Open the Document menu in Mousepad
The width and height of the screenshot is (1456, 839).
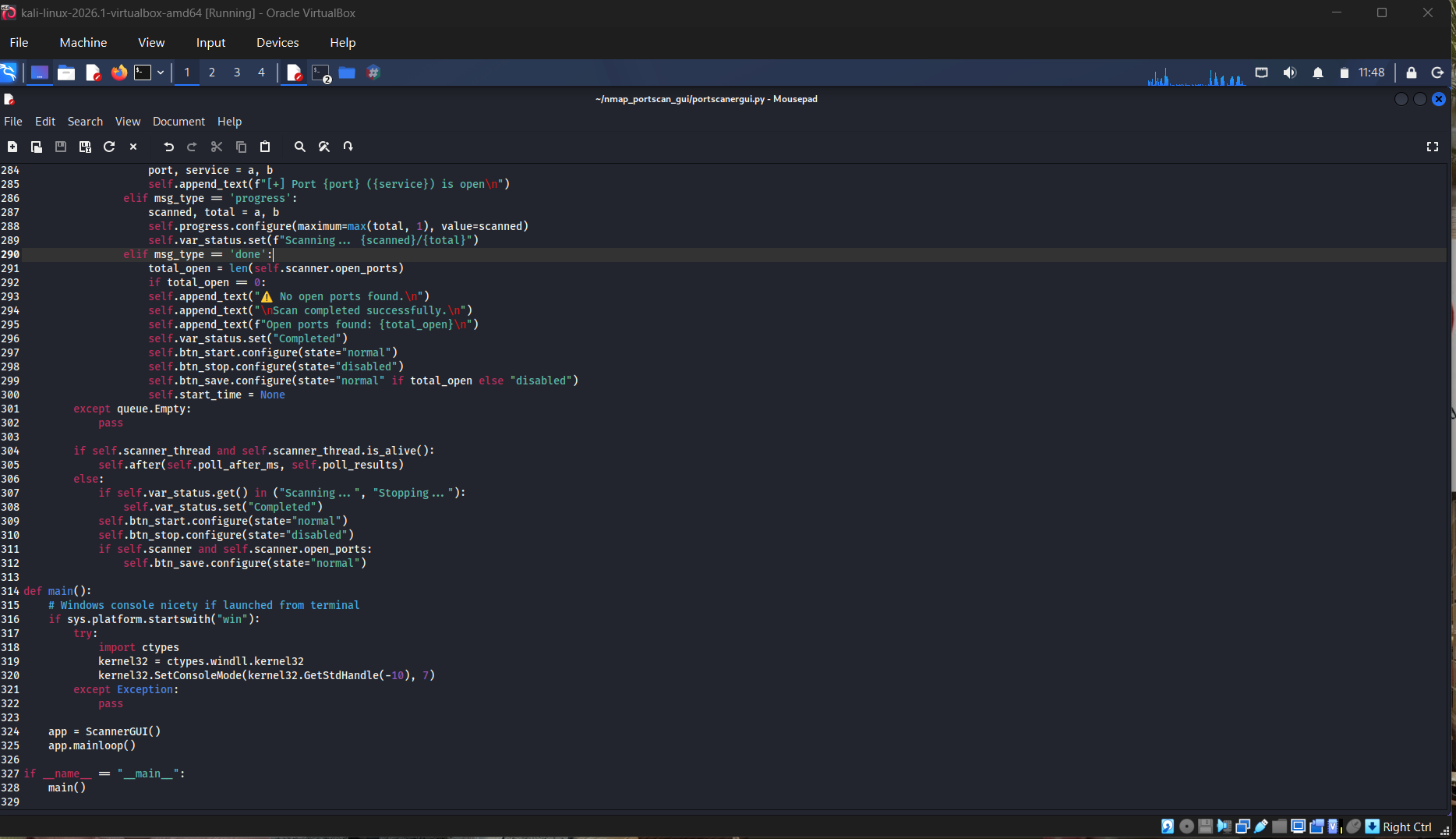click(178, 122)
